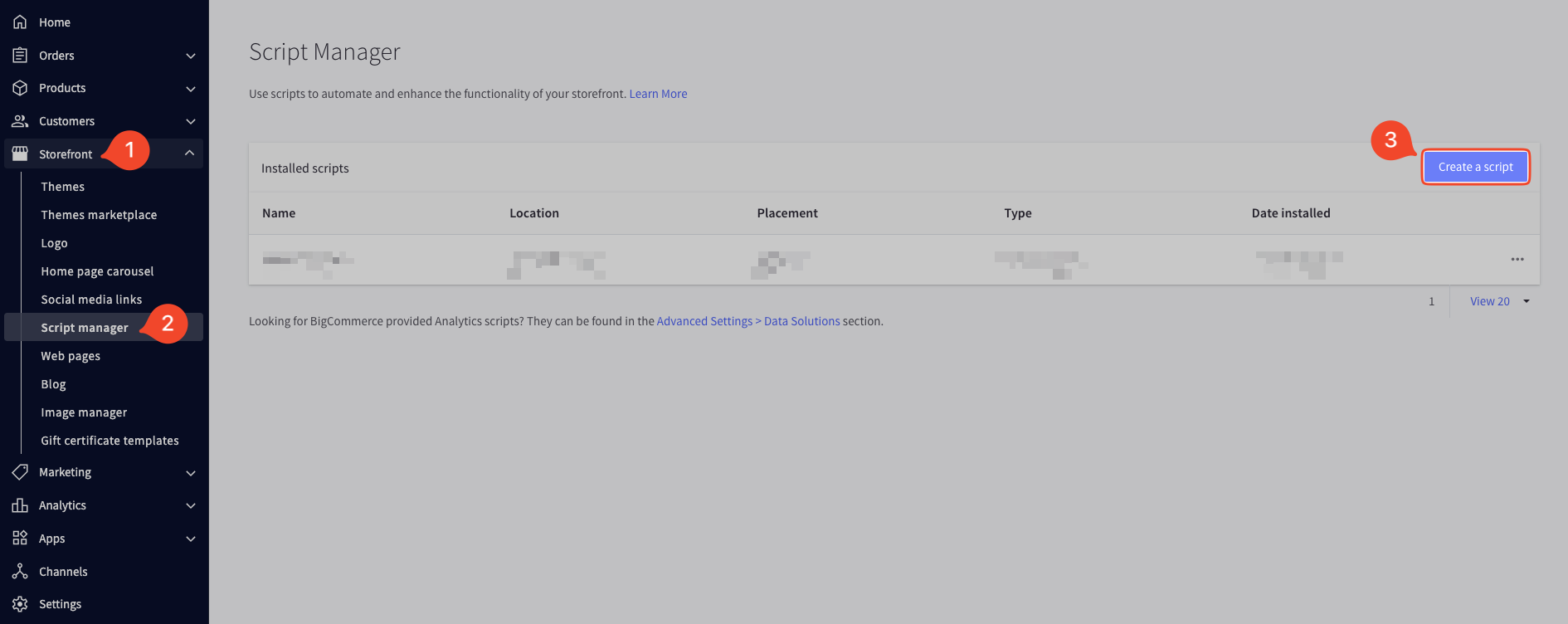Screen dimensions: 1568x624
Task: Click the Home label in the sidebar
Action: pyautogui.click(x=55, y=22)
